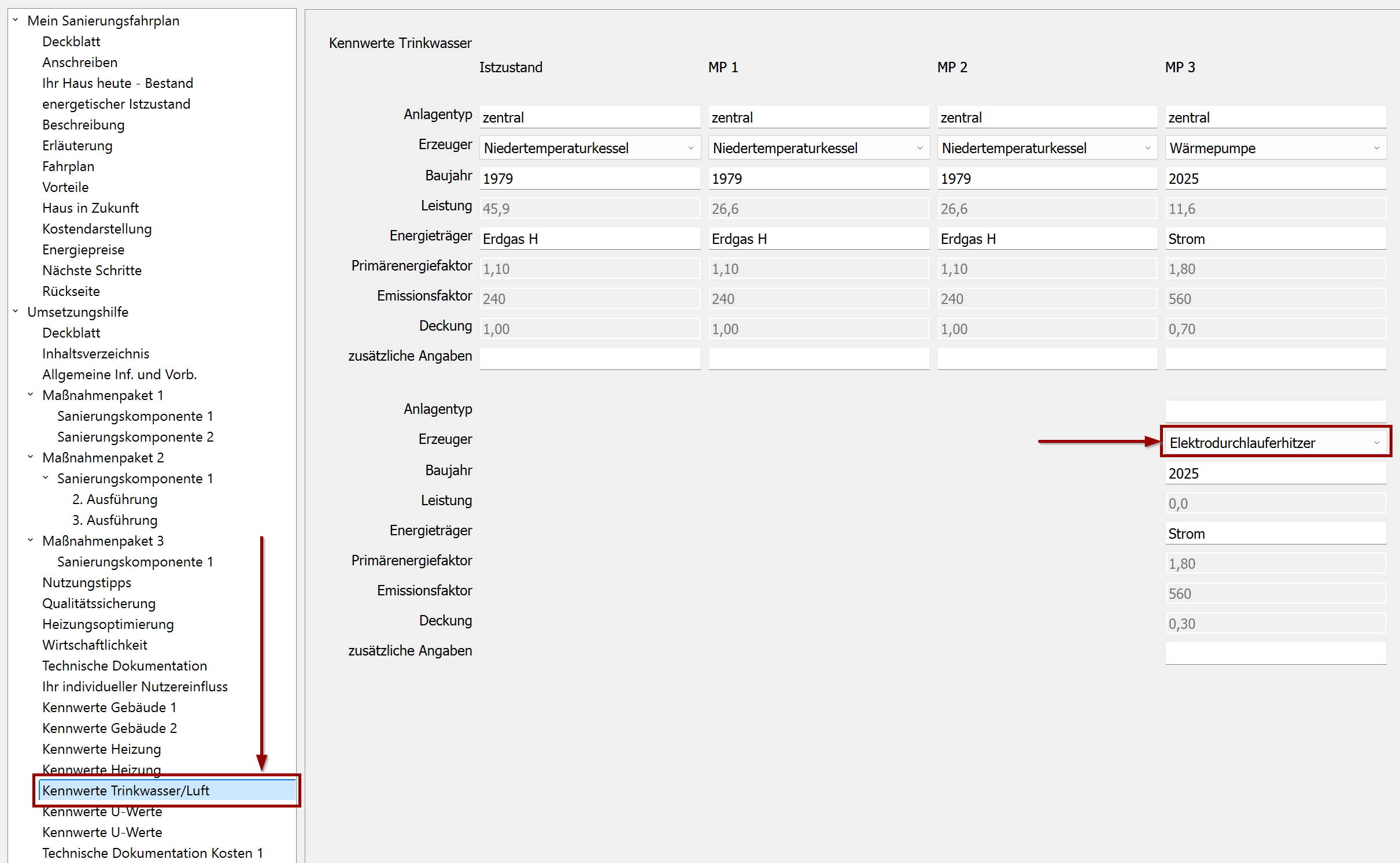Open MP 3 Wärmepumpe Erzeuger dropdown
Screen dimensions: 1400x863
1376,148
